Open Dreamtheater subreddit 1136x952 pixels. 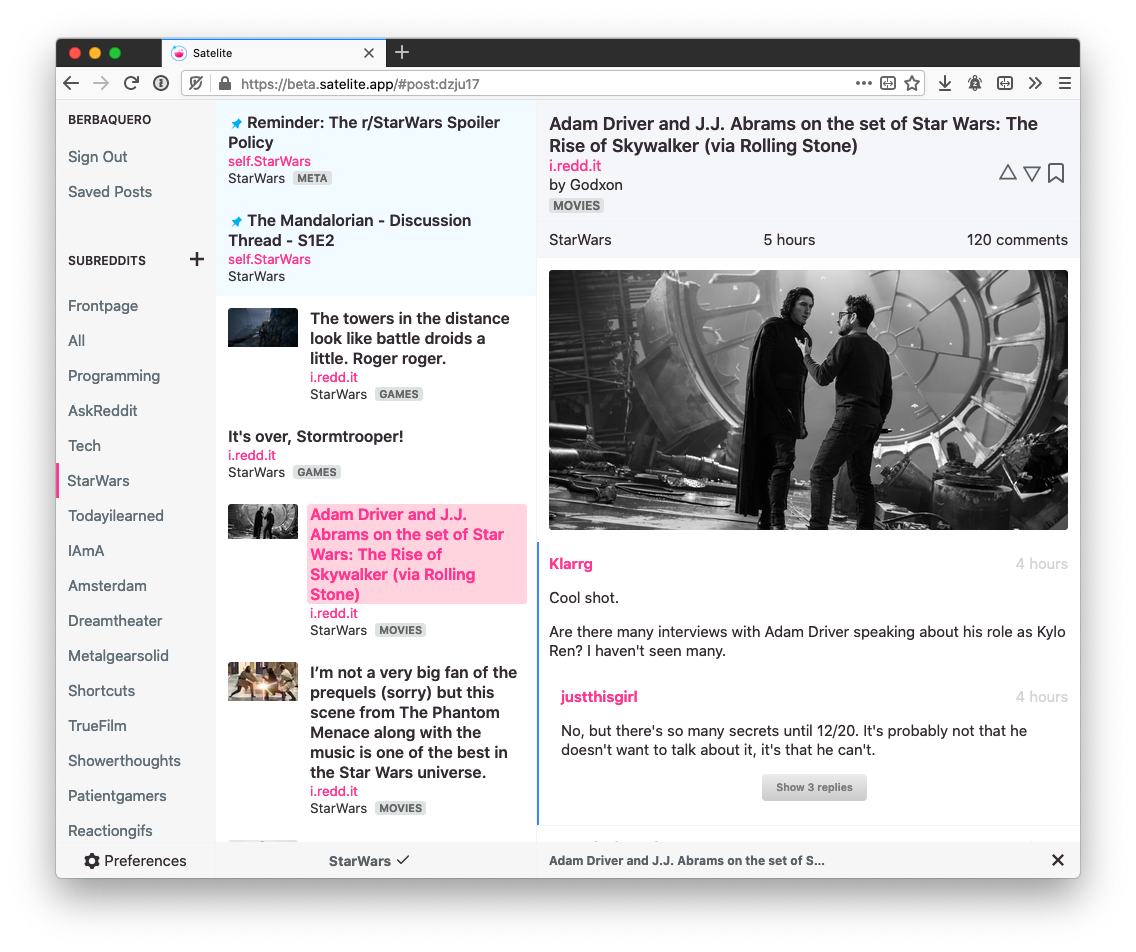pyautogui.click(x=114, y=621)
